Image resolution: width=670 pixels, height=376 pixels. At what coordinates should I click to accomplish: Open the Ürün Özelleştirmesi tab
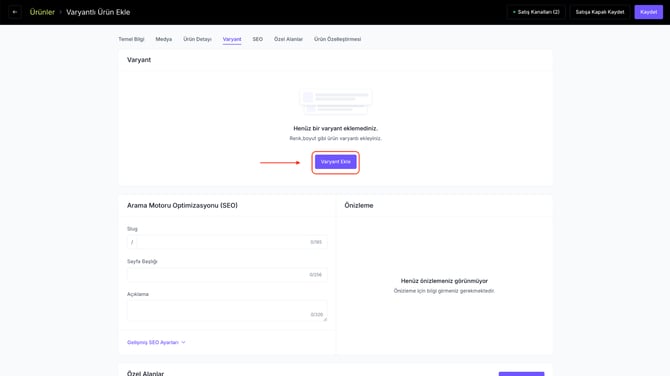[338, 39]
